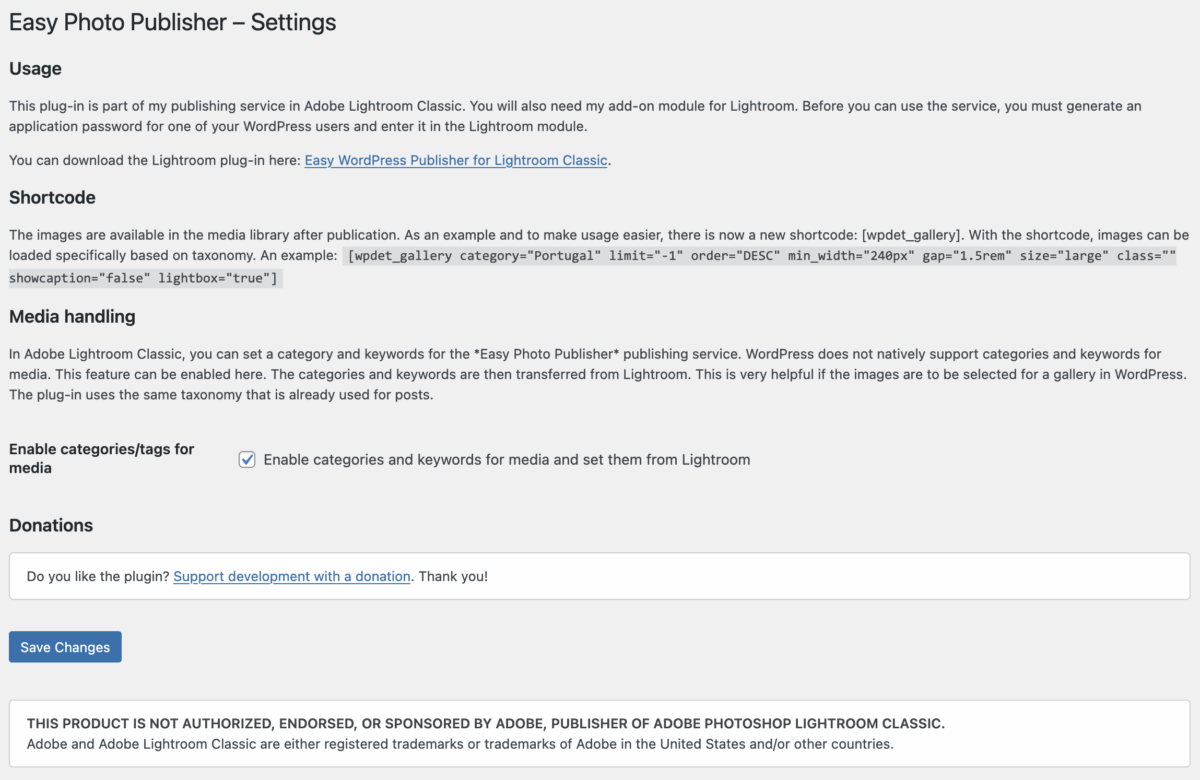This screenshot has width=1200, height=780.
Task: Click the Shortcode section heading
Action: tap(52, 198)
